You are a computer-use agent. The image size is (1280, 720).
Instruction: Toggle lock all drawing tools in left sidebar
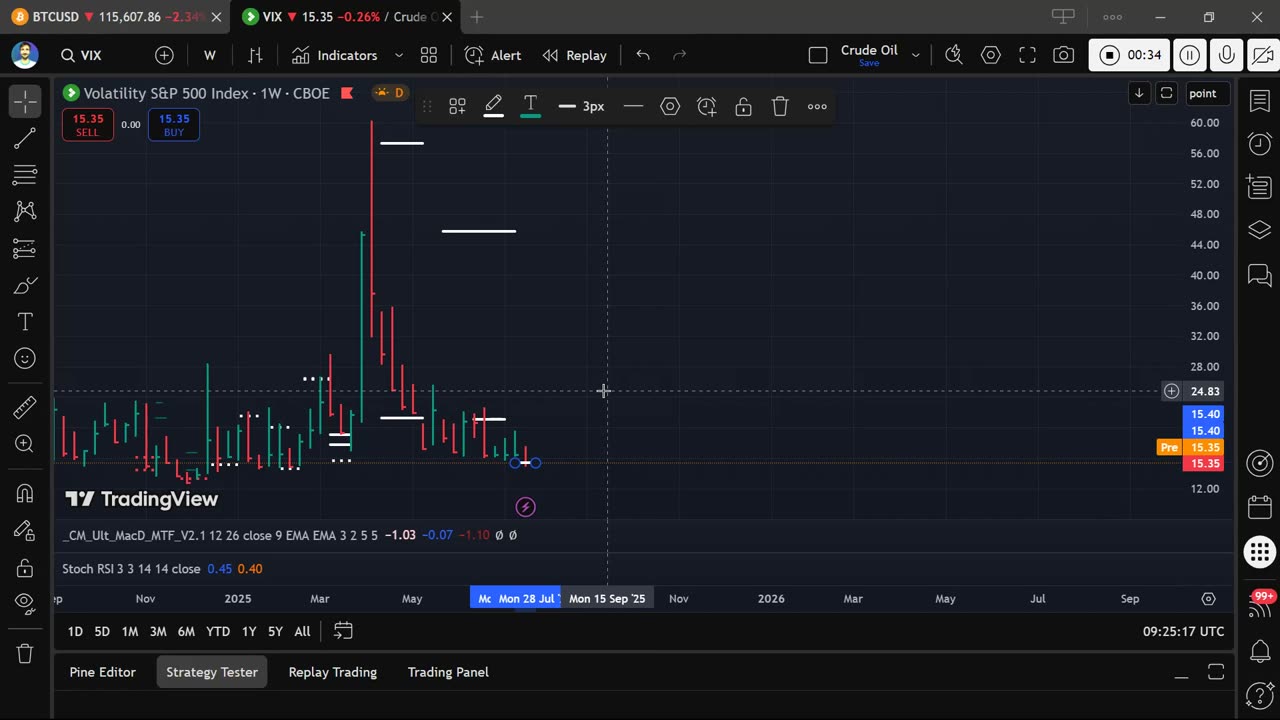pos(25,567)
